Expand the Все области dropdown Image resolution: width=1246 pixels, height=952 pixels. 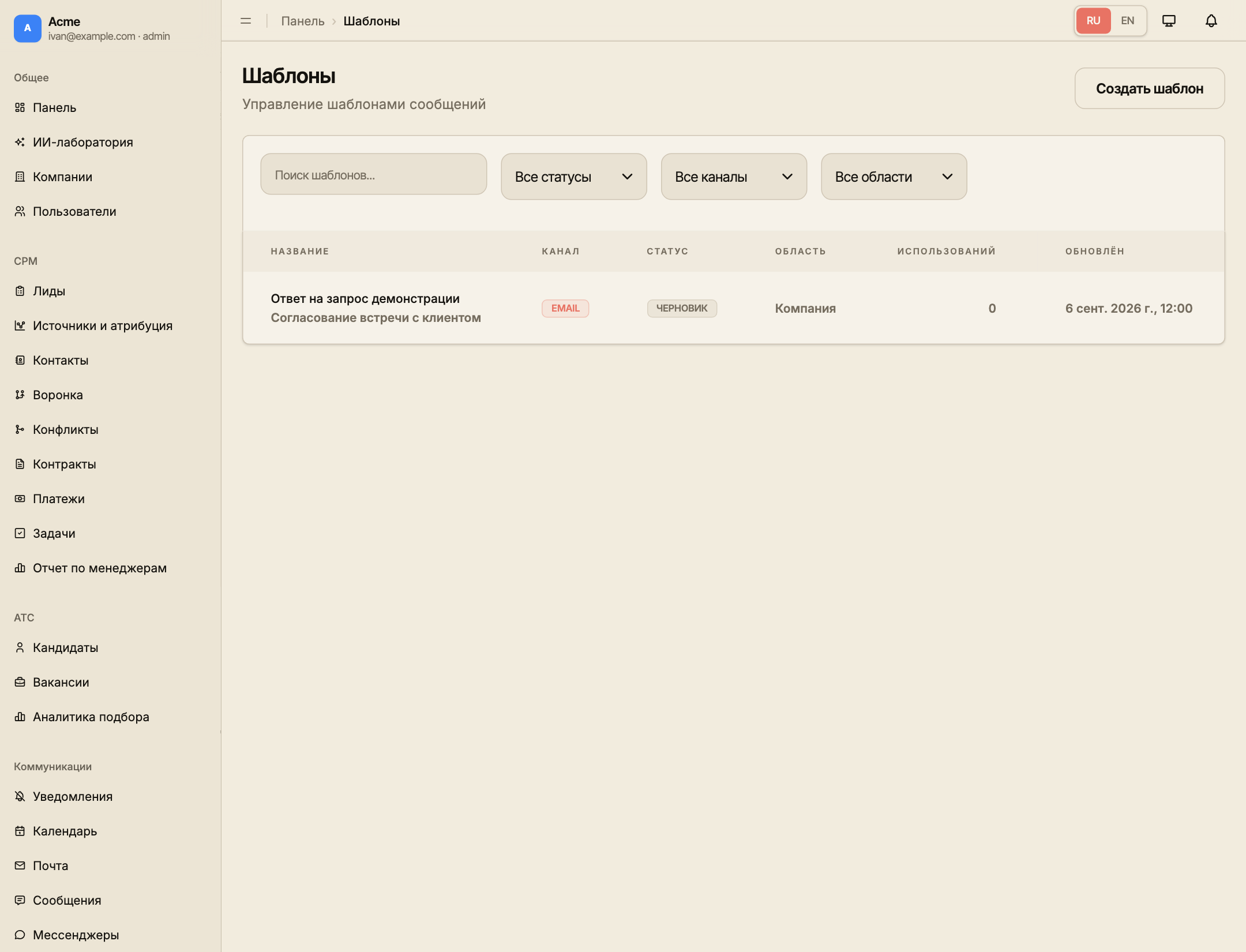point(894,177)
